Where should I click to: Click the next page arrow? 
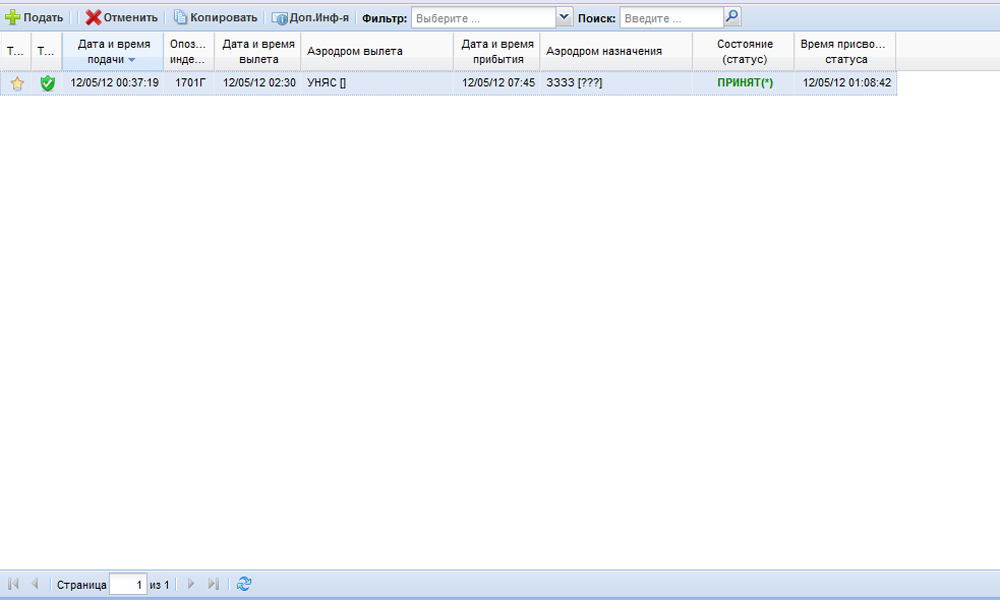pos(191,584)
